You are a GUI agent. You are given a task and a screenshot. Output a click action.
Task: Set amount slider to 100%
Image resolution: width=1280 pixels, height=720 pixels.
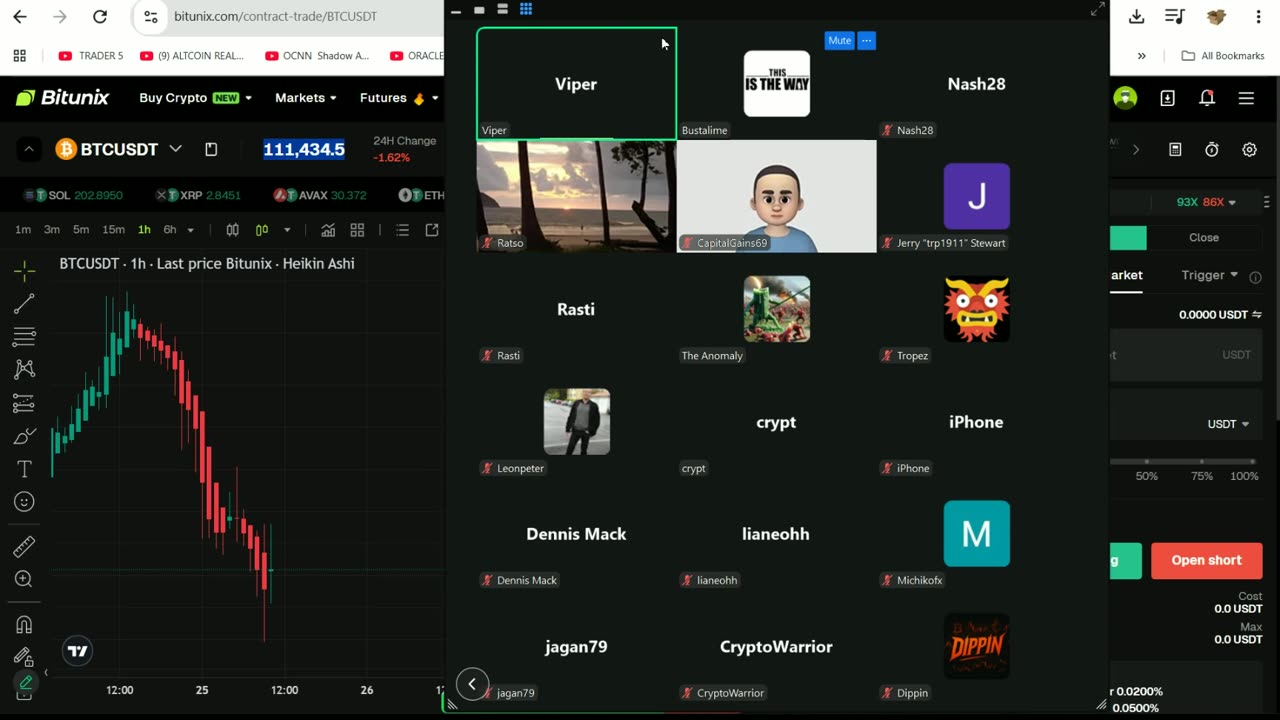coord(1245,476)
